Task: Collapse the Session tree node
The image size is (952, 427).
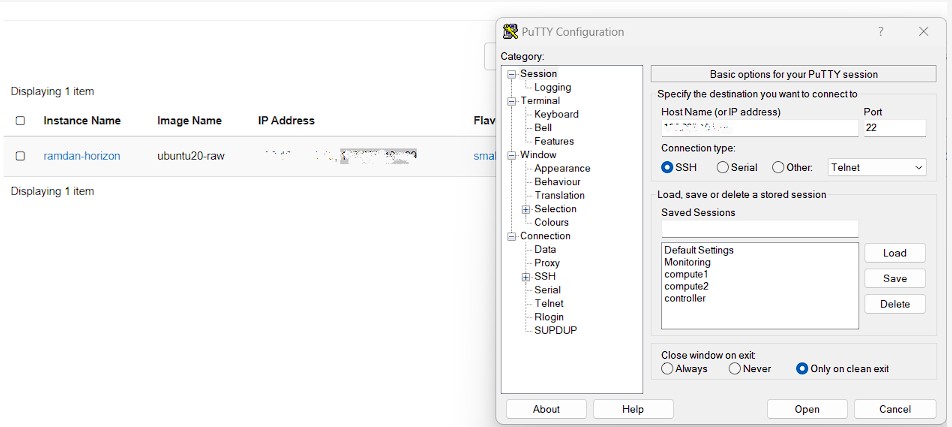Action: click(x=512, y=74)
